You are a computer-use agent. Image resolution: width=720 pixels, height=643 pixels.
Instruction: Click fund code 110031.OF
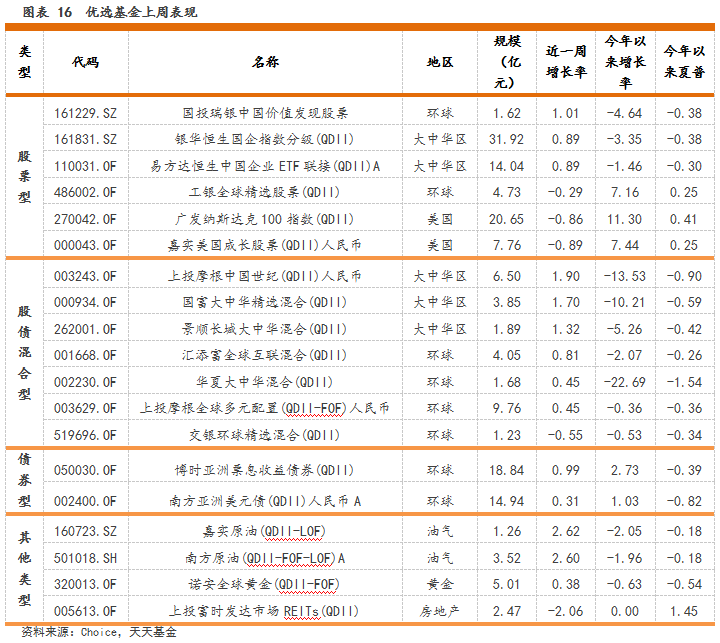(x=85, y=166)
